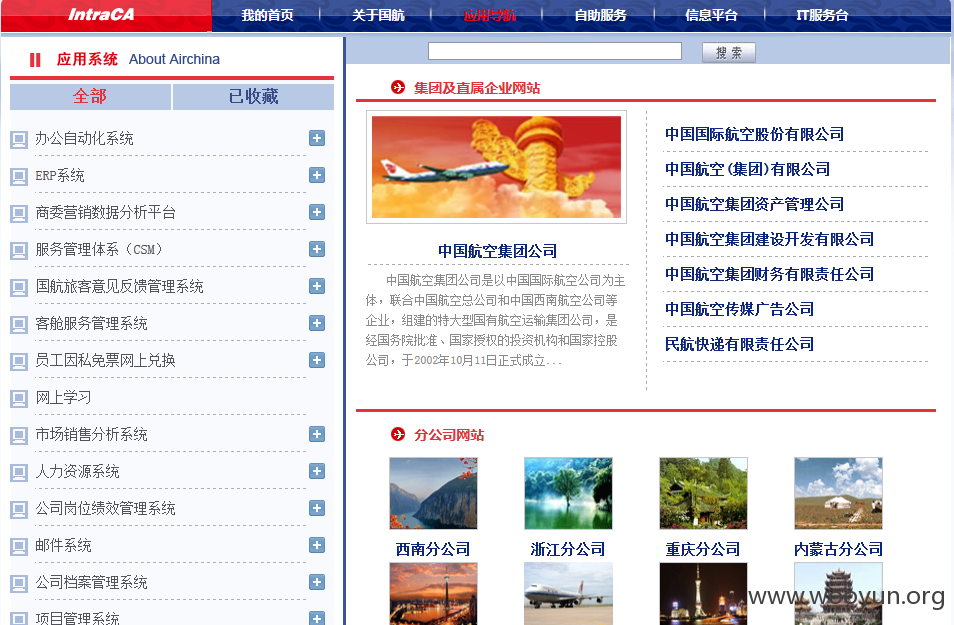Expand 市场销售分析系统 with its plus button
954x625 pixels.
(317, 434)
